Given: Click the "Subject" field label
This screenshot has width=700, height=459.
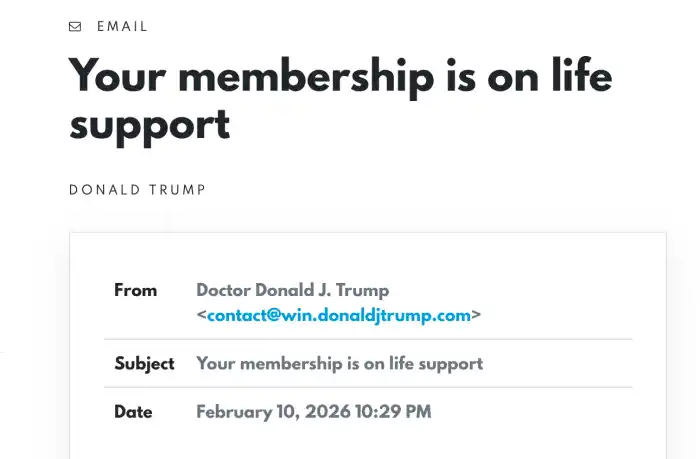Looking at the screenshot, I should (144, 363).
